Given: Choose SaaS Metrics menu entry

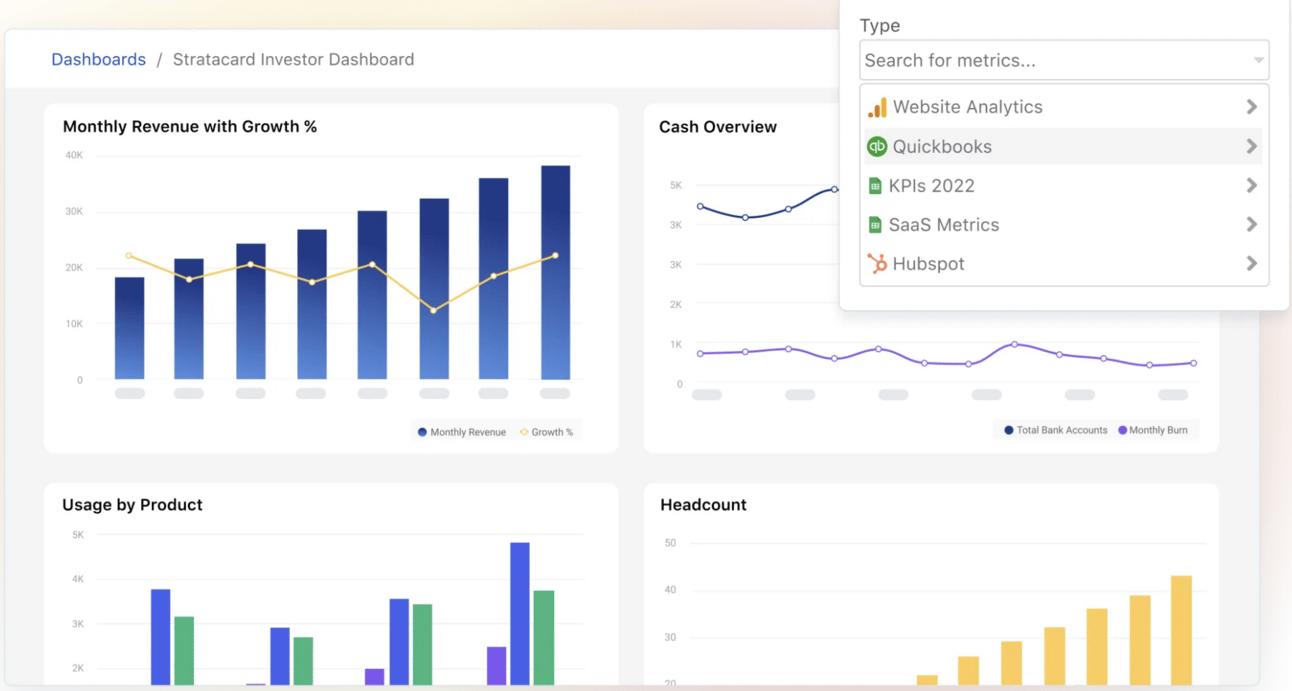Looking at the screenshot, I should 1063,225.
